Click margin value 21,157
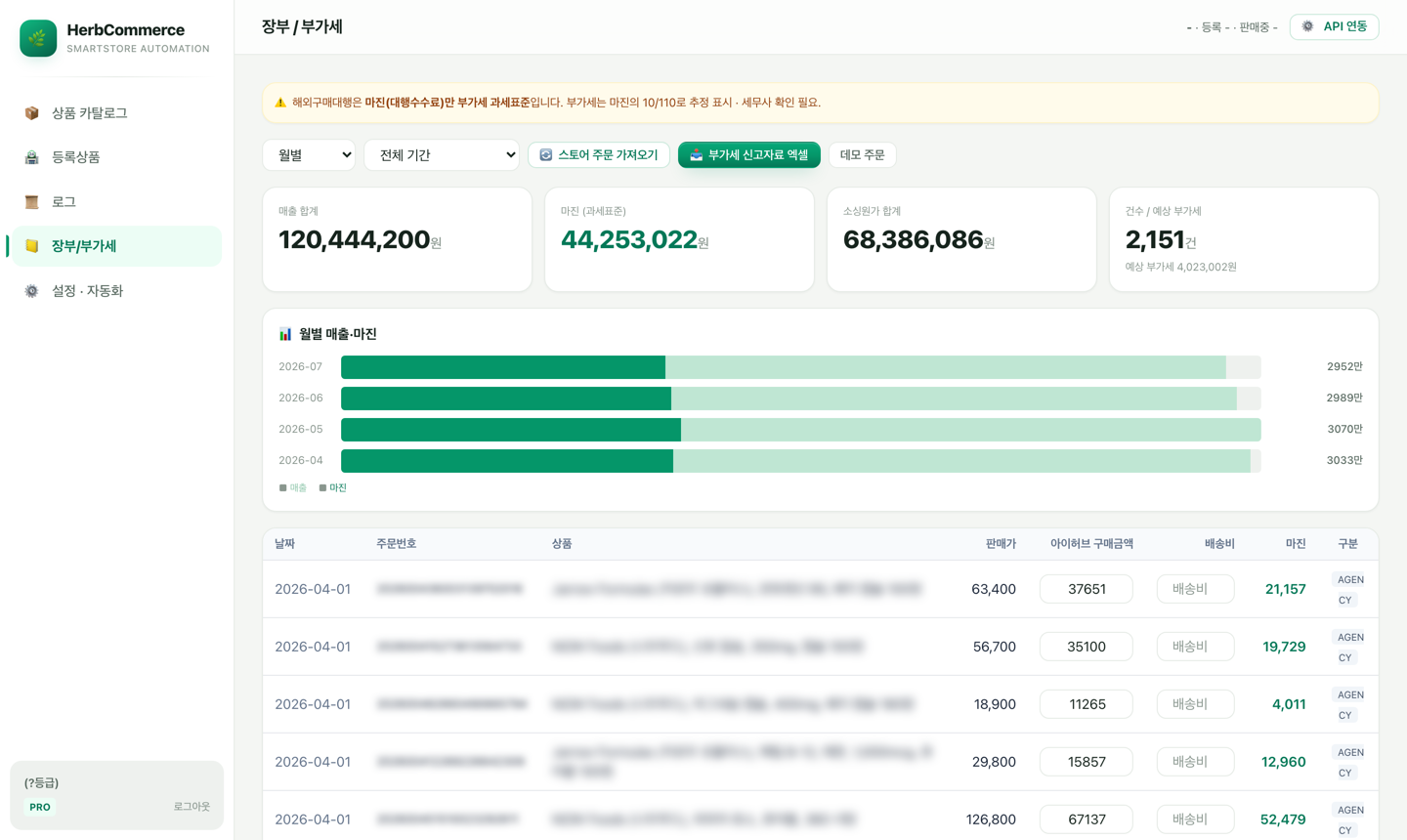This screenshot has width=1407, height=840. tap(1285, 589)
